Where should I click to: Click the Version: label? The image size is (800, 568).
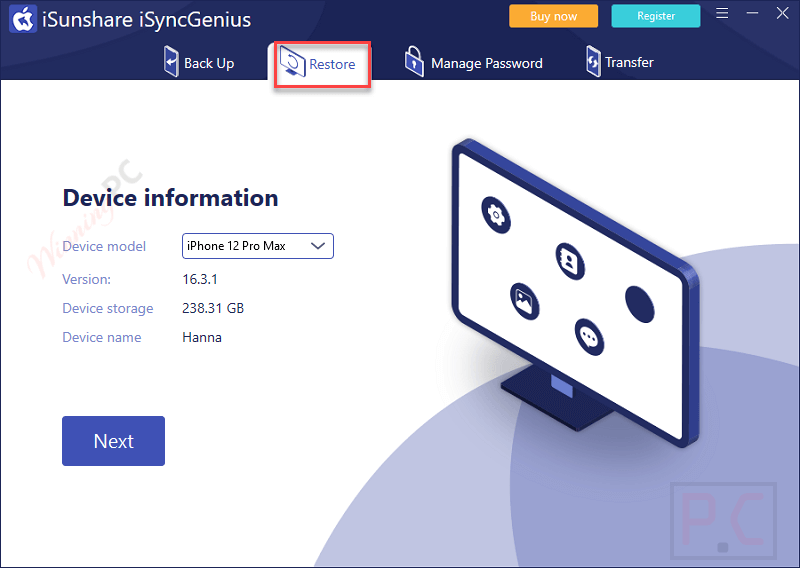[86, 279]
